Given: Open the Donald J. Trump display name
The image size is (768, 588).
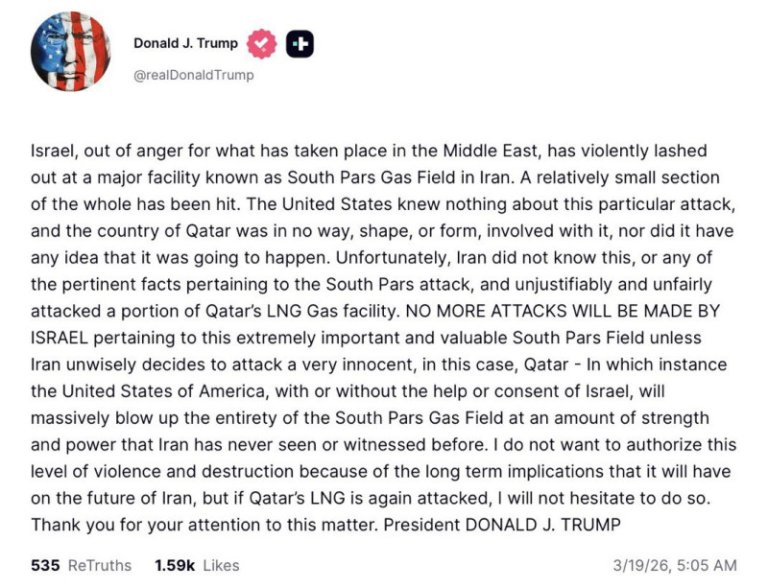Looking at the screenshot, I should [188, 43].
